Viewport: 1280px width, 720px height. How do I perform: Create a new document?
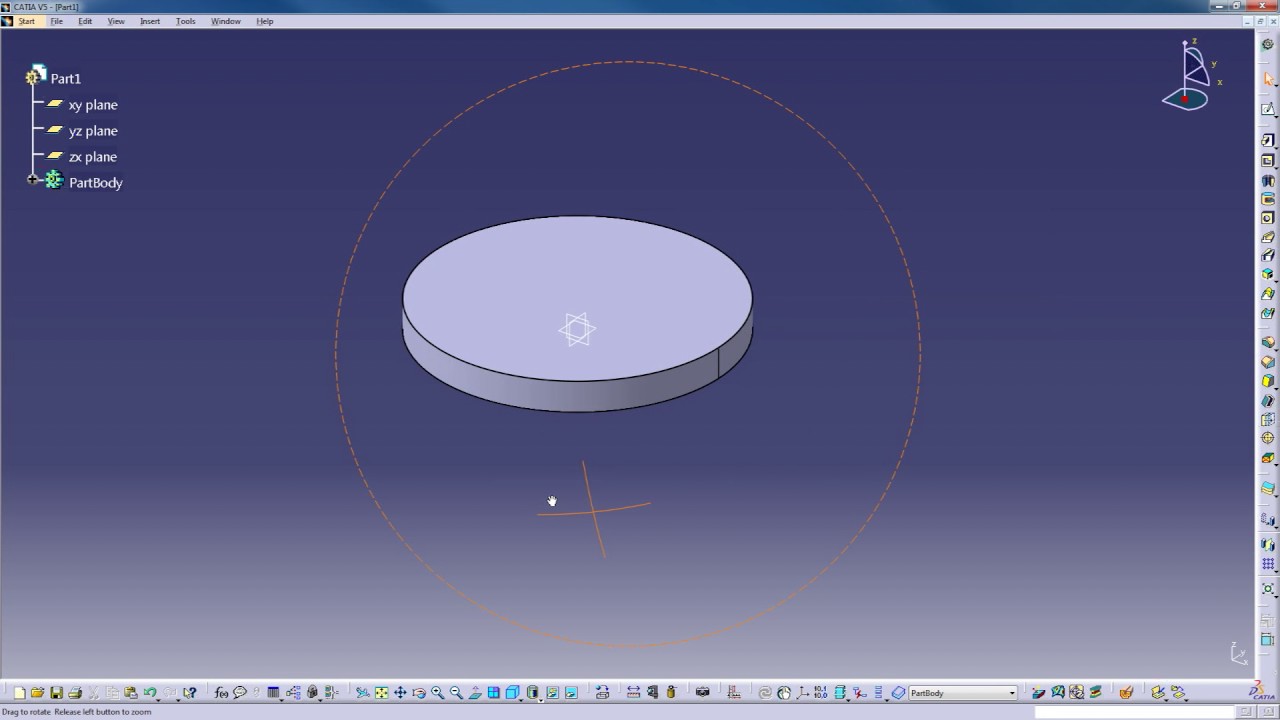click(x=19, y=692)
